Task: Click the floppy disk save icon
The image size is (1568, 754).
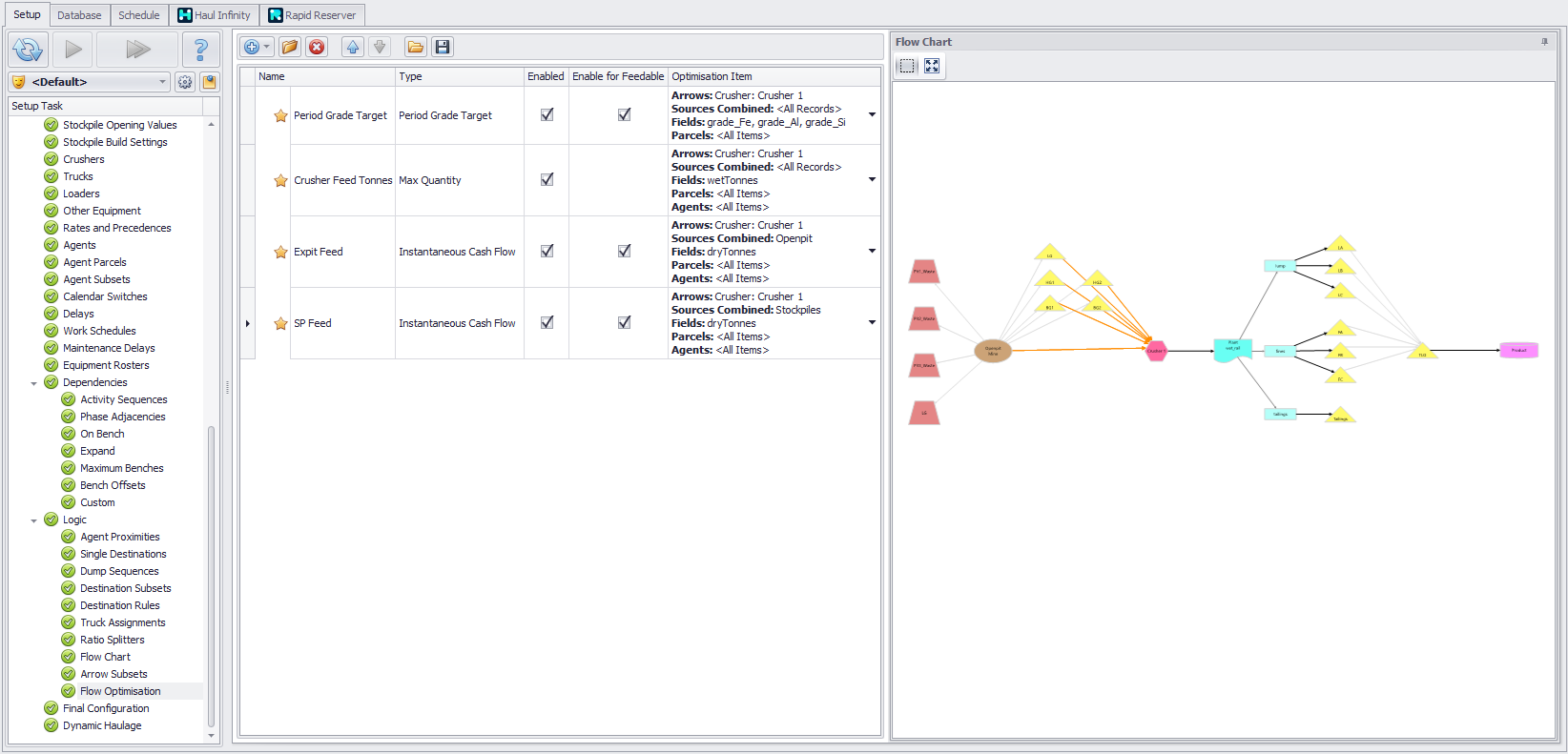Action: 443,47
